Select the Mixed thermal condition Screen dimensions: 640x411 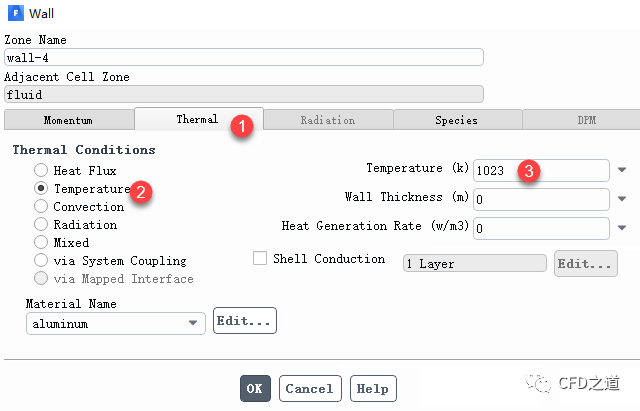coord(41,242)
